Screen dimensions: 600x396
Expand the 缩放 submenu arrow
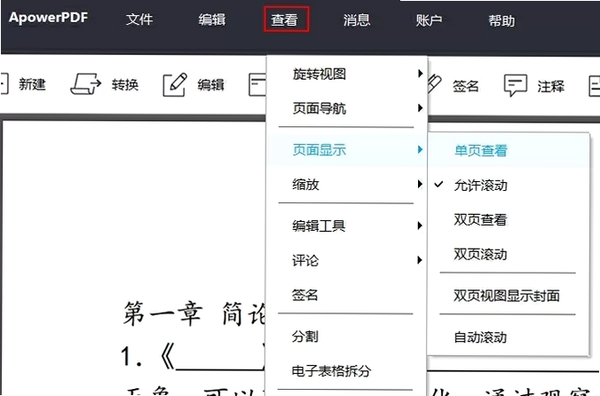[x=420, y=184]
